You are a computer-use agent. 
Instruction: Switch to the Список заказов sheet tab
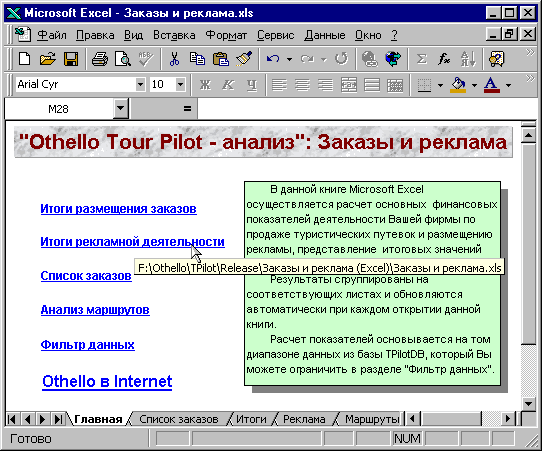(x=179, y=419)
